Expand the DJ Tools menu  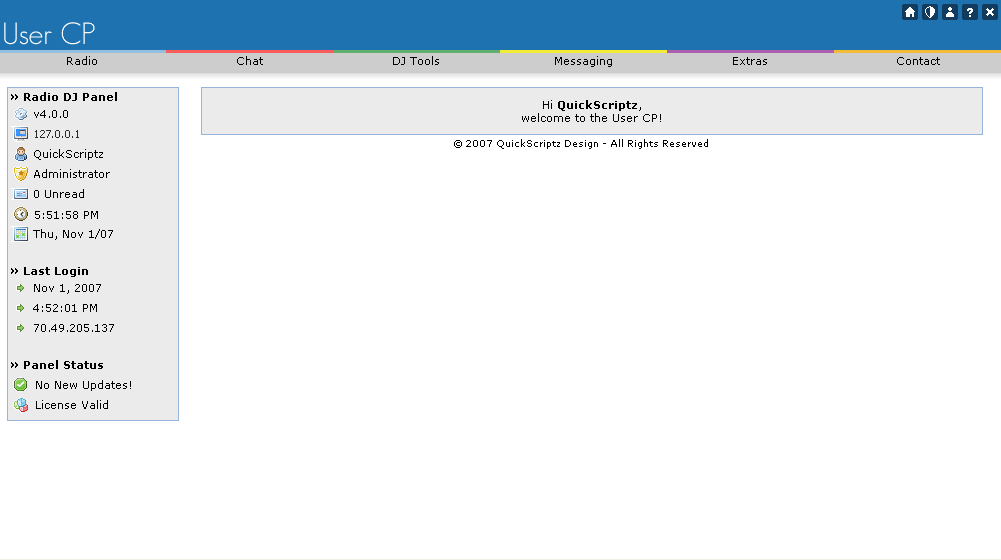click(416, 61)
